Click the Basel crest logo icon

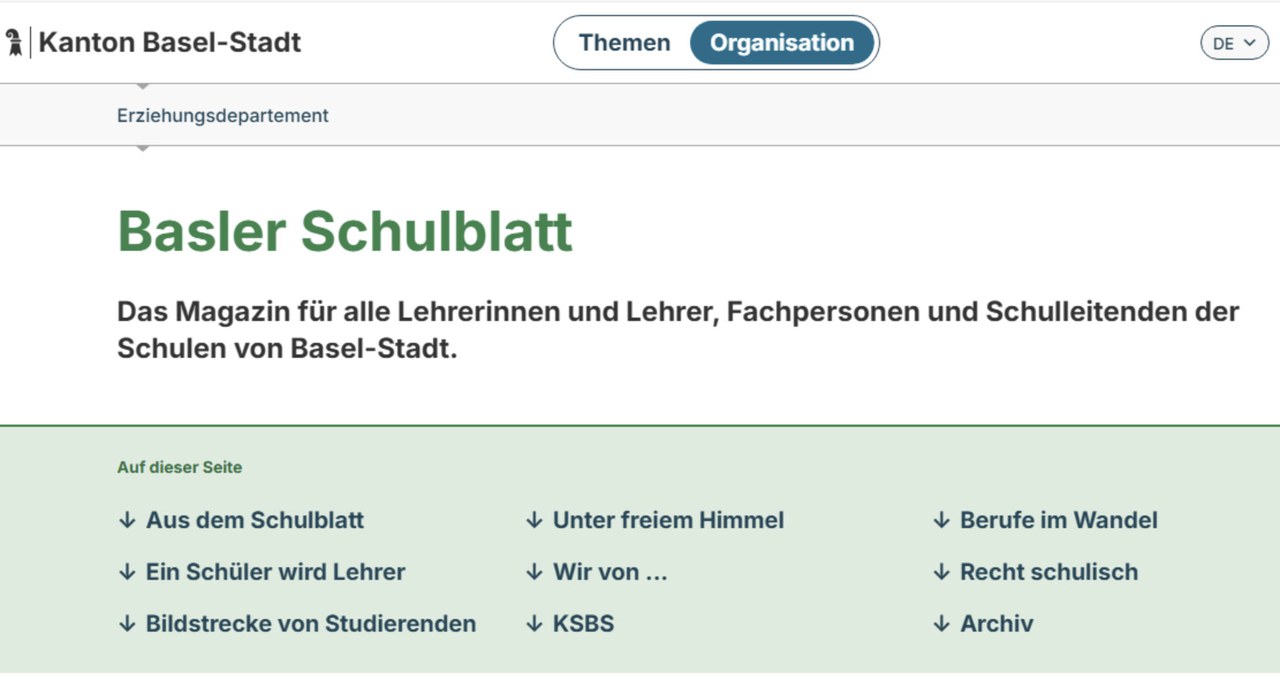[14, 43]
